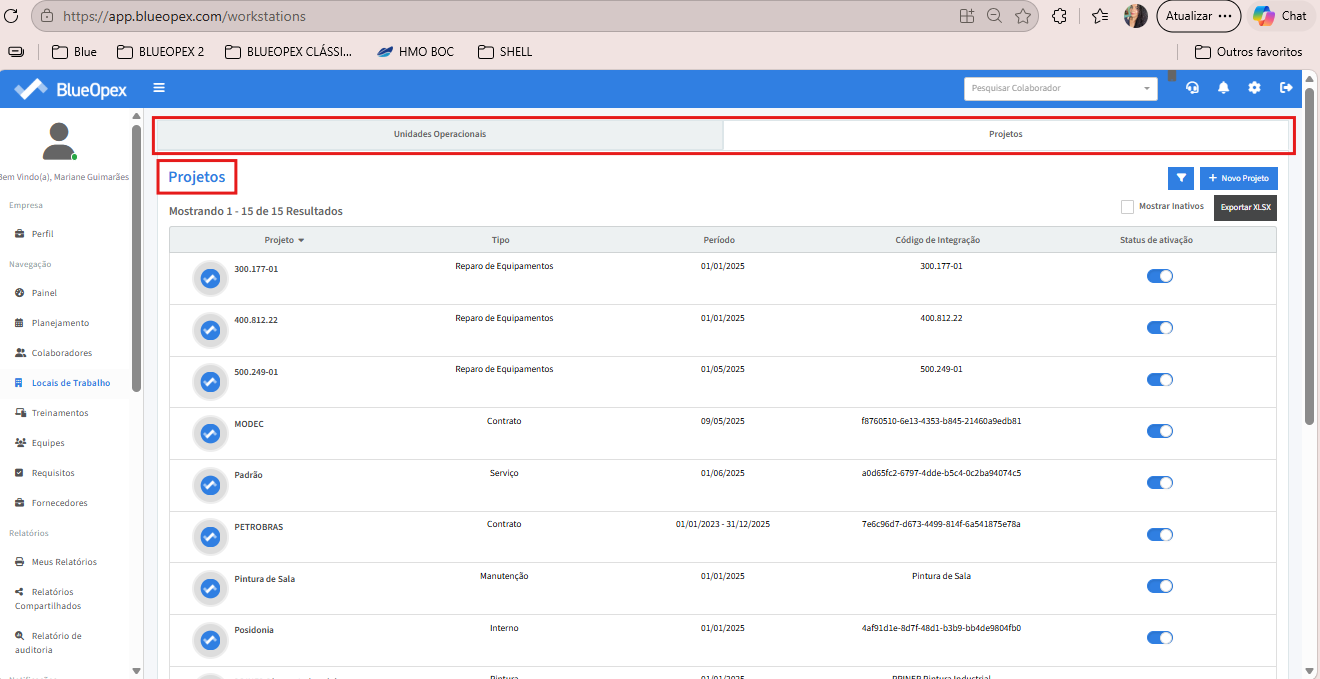The image size is (1320, 679).
Task: Check the Mostrar Inativos checkbox
Action: pos(1127,207)
